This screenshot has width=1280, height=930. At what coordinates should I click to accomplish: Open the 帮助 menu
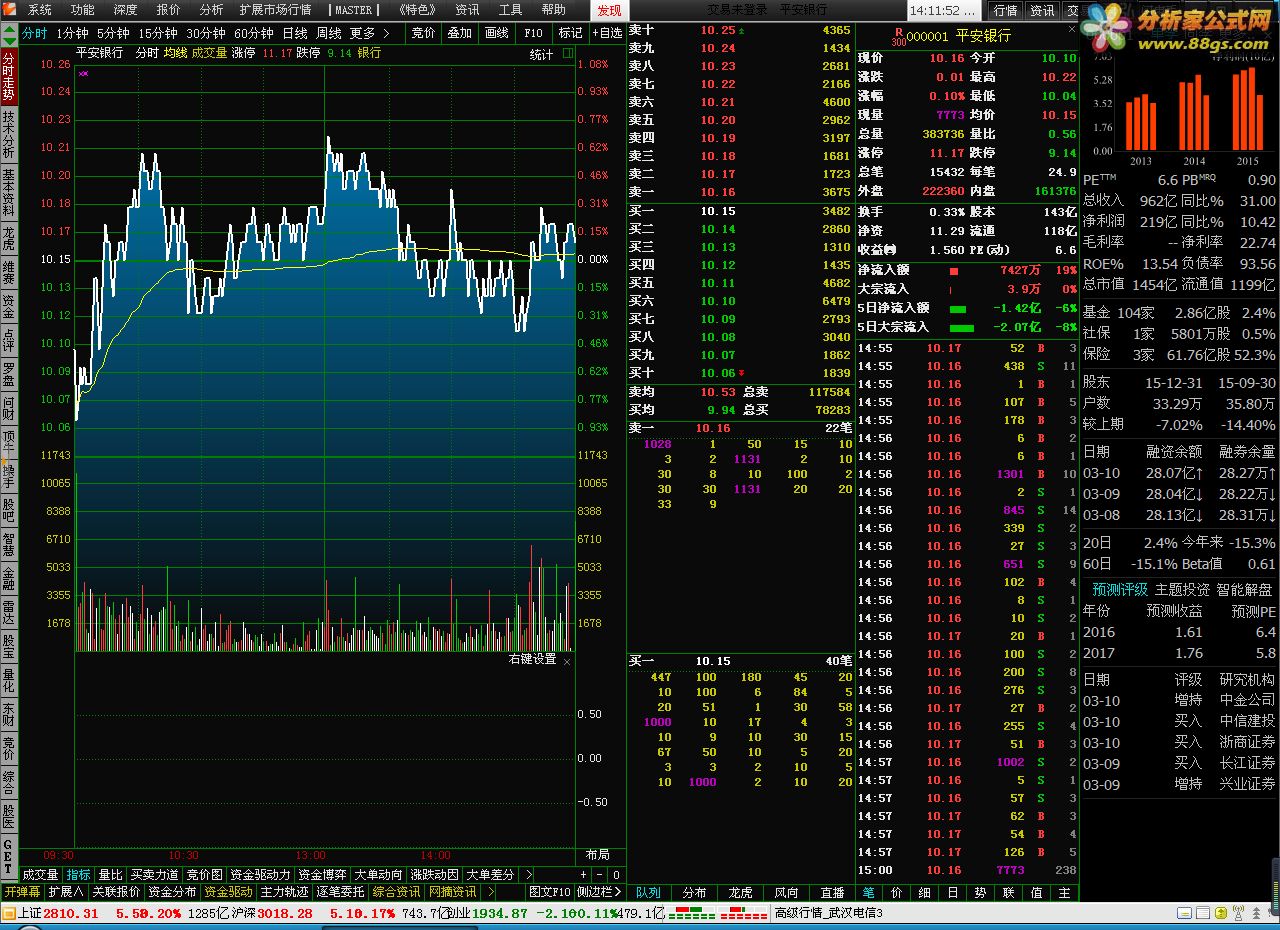pyautogui.click(x=553, y=10)
